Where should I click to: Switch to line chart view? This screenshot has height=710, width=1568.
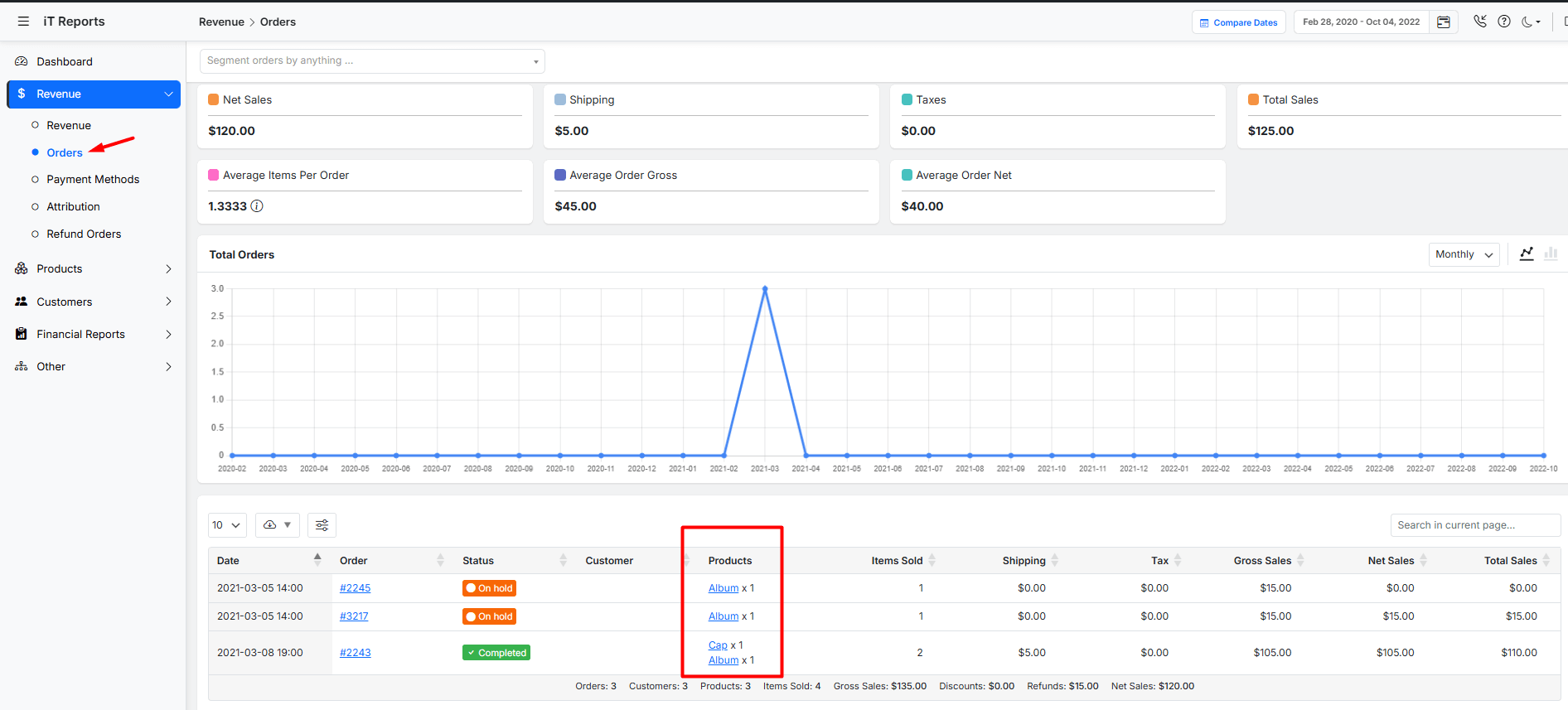pos(1527,254)
